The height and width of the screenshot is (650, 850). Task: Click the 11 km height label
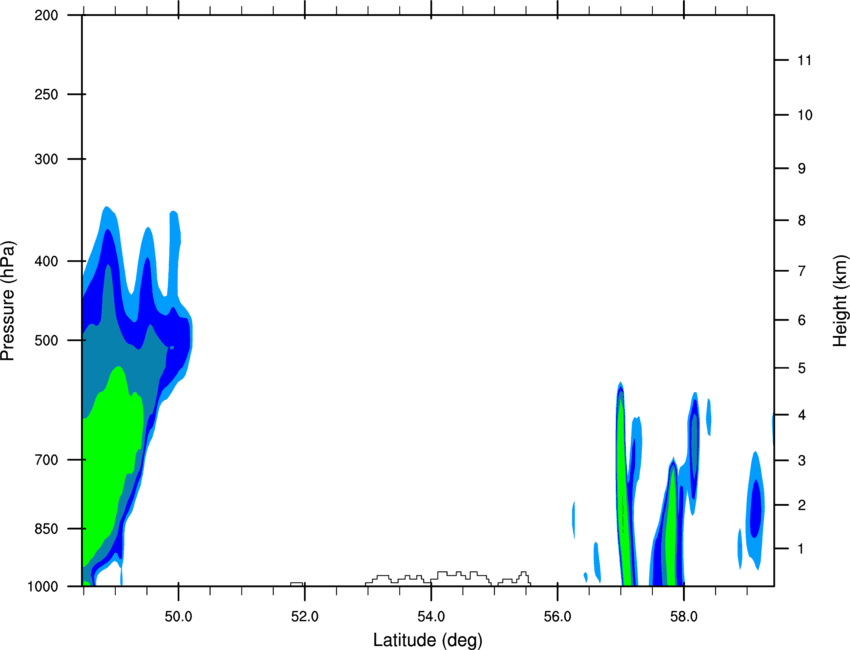pos(804,60)
